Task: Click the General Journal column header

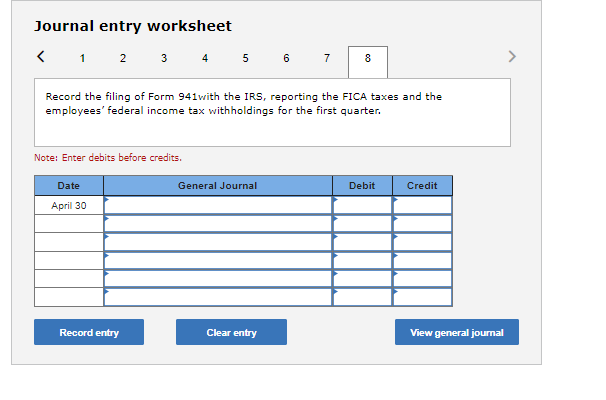Action: [x=218, y=186]
